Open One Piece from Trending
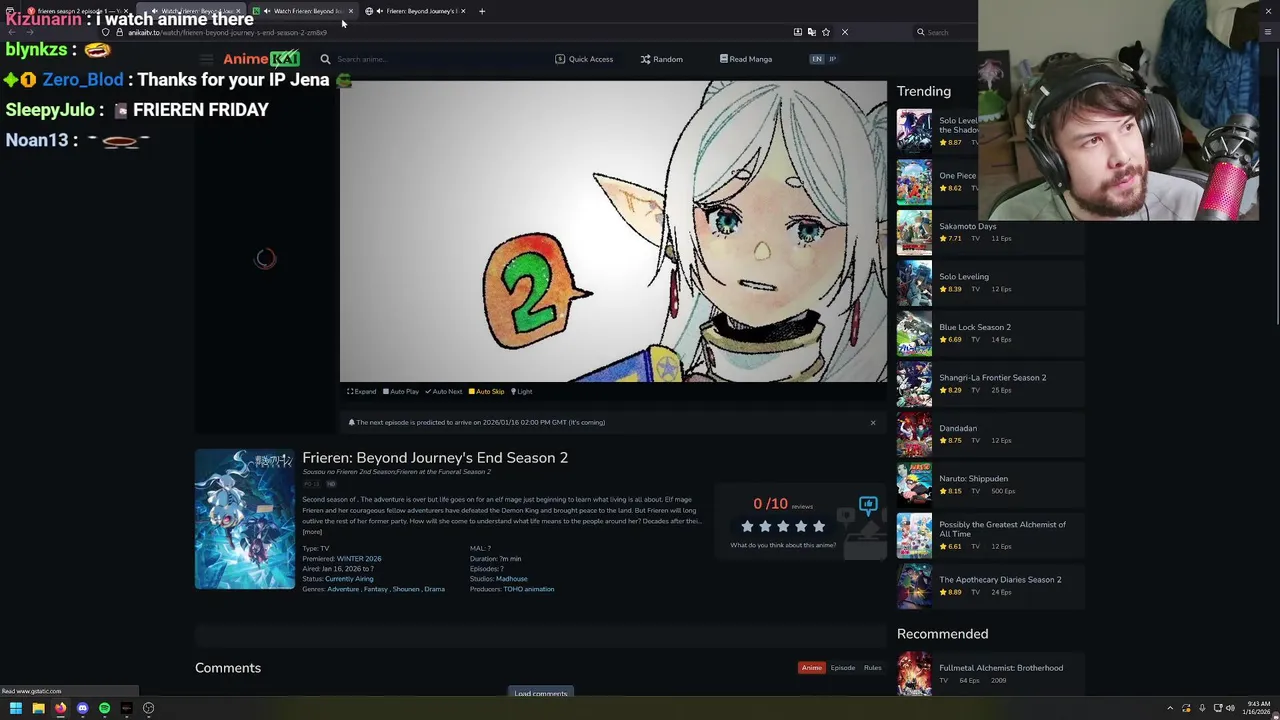Viewport: 1280px width, 720px height. (x=990, y=182)
